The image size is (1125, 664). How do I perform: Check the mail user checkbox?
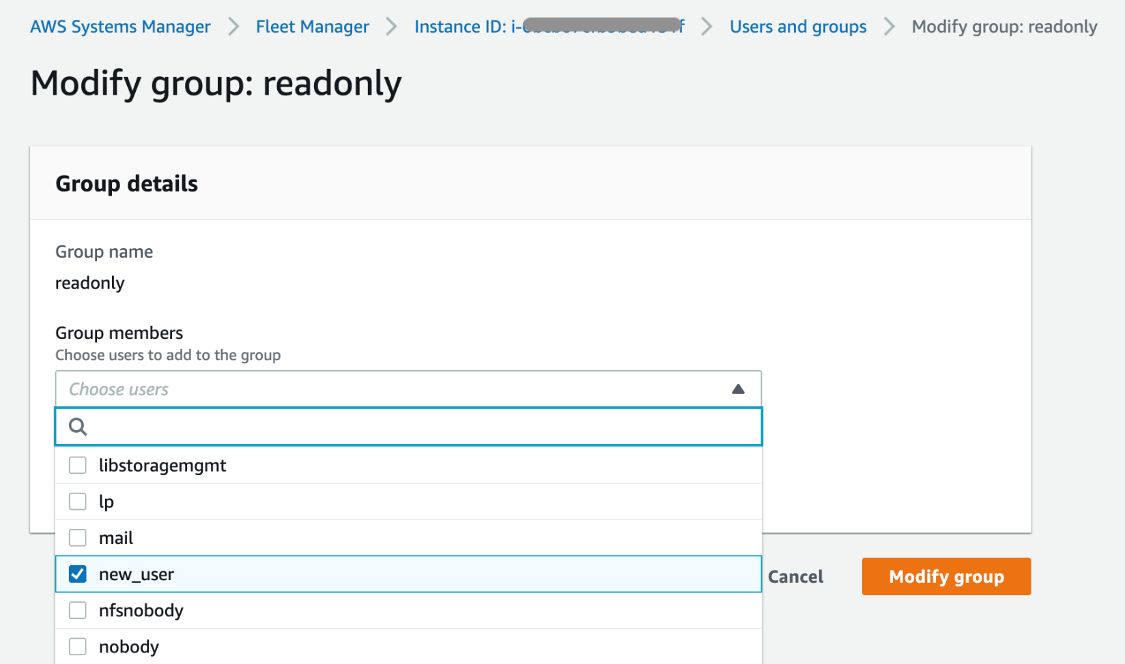[x=77, y=537]
